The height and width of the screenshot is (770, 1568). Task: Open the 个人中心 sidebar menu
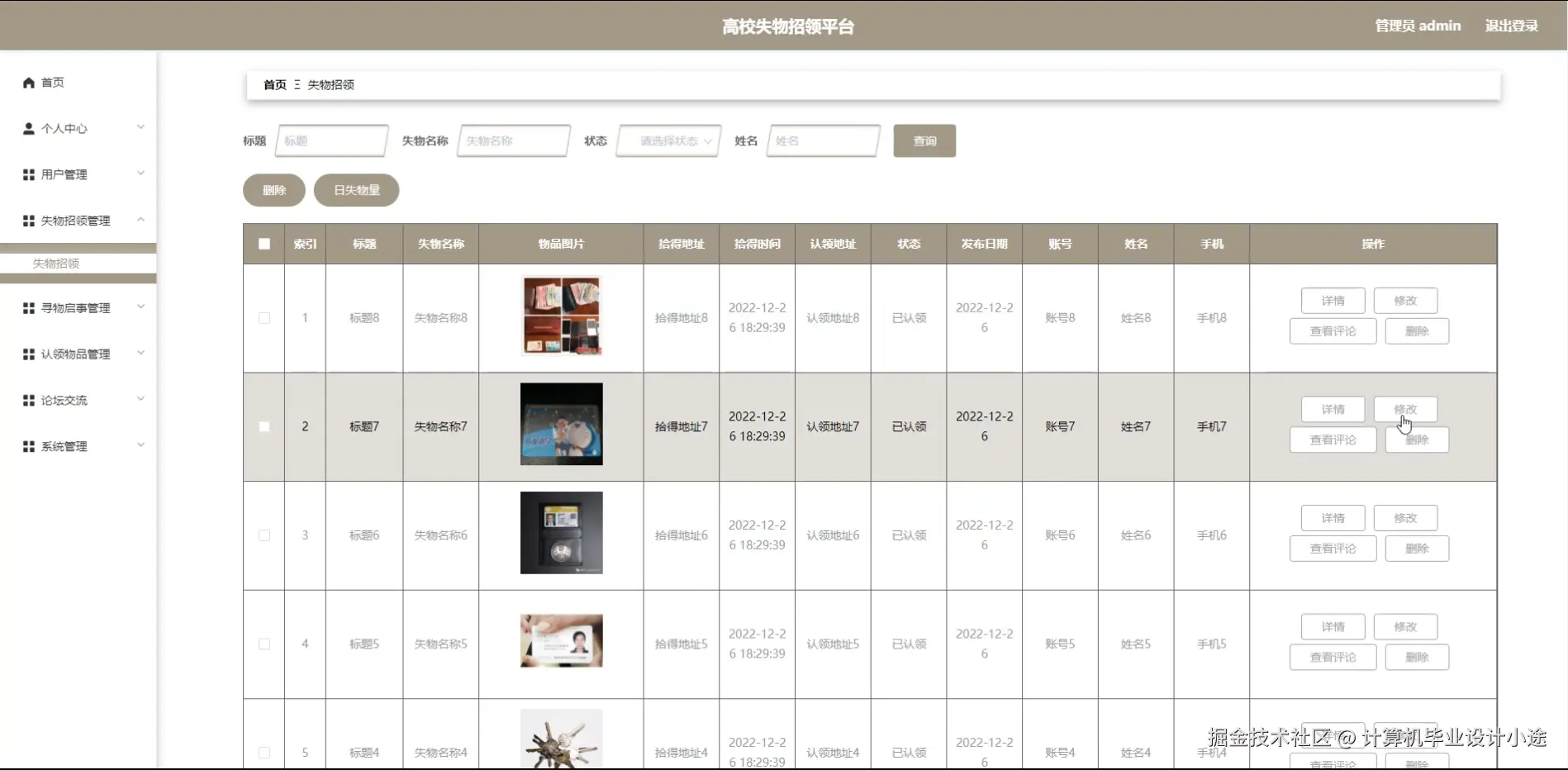pyautogui.click(x=78, y=129)
